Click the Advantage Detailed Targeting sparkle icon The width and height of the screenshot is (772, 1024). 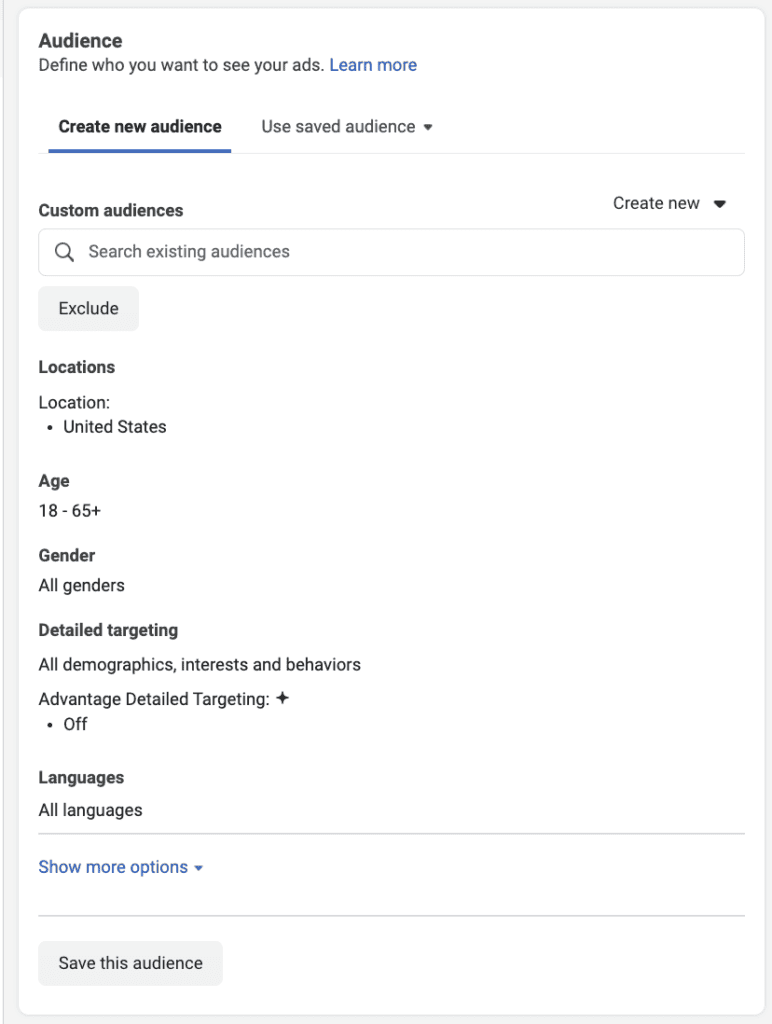click(x=282, y=698)
